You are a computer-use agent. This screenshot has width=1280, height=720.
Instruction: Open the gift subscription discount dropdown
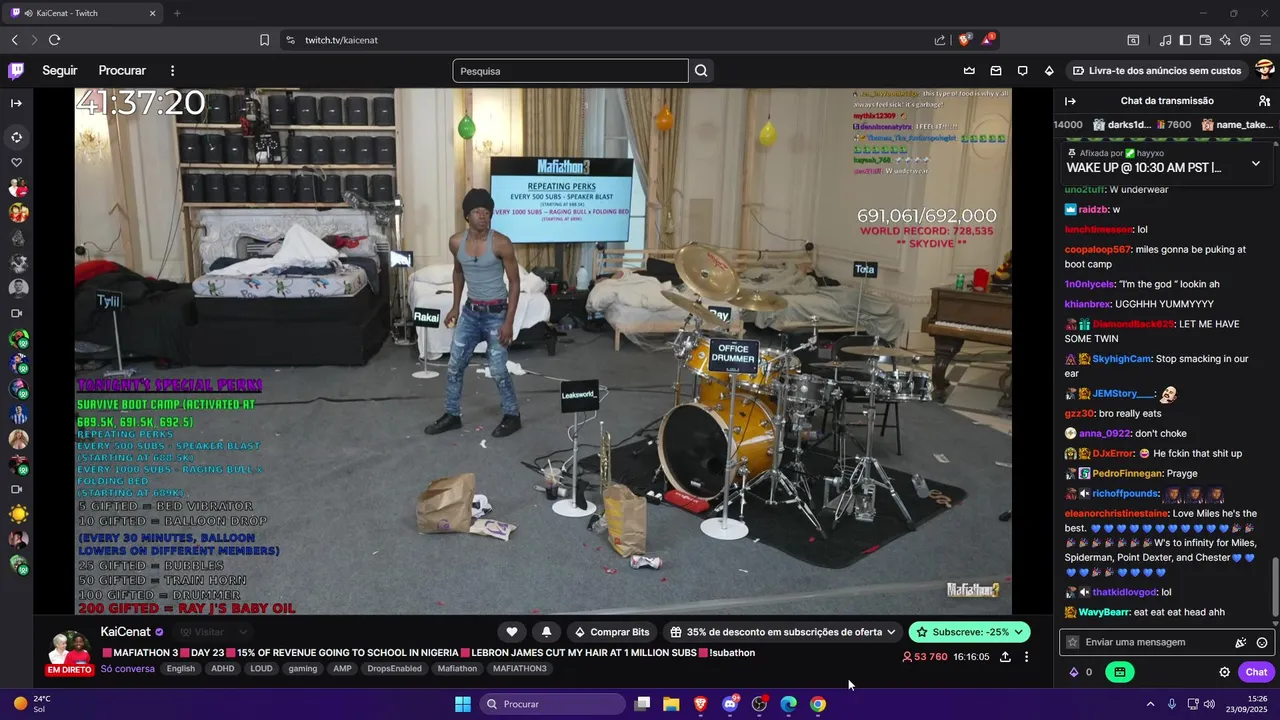(783, 632)
